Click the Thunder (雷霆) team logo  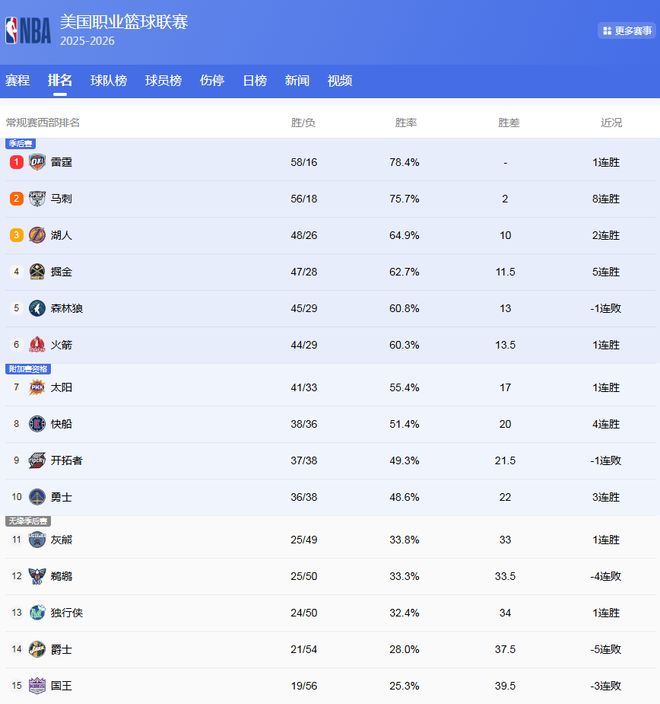(x=37, y=162)
